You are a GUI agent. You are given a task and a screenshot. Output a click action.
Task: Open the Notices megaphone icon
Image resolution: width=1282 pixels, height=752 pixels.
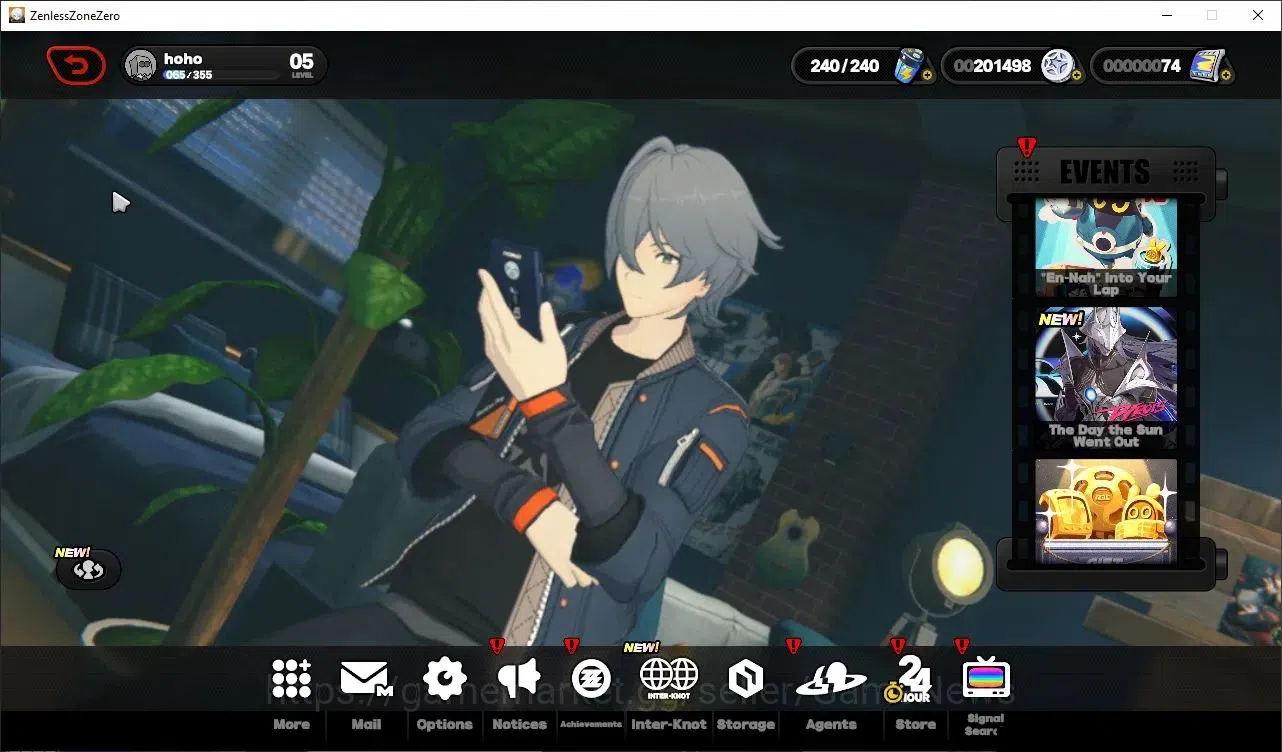(x=519, y=679)
